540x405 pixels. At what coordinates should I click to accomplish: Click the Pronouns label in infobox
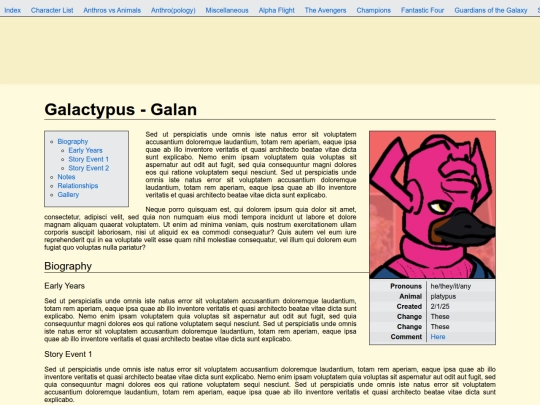(x=406, y=286)
